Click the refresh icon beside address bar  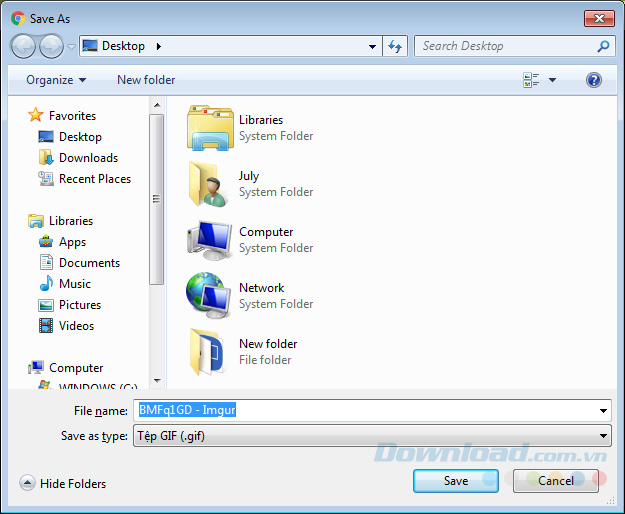coord(395,46)
